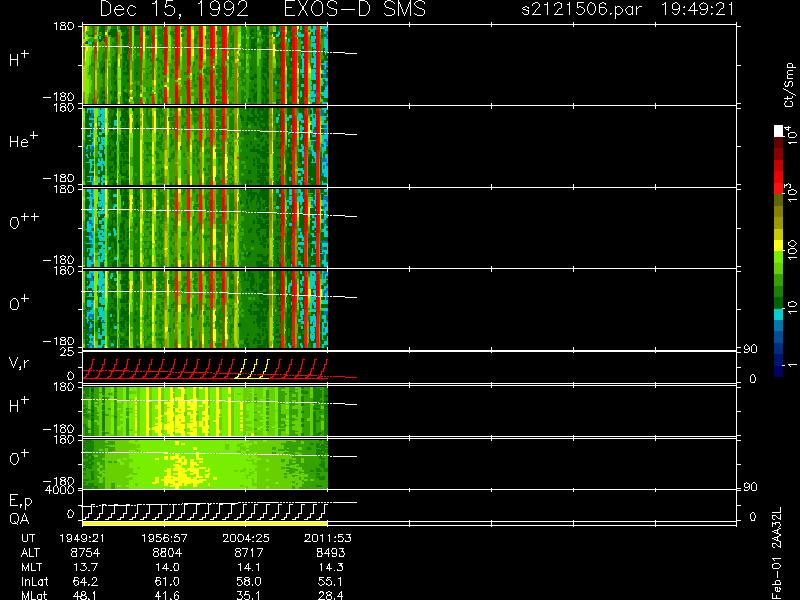Click the "MLat" row label

click(34, 595)
